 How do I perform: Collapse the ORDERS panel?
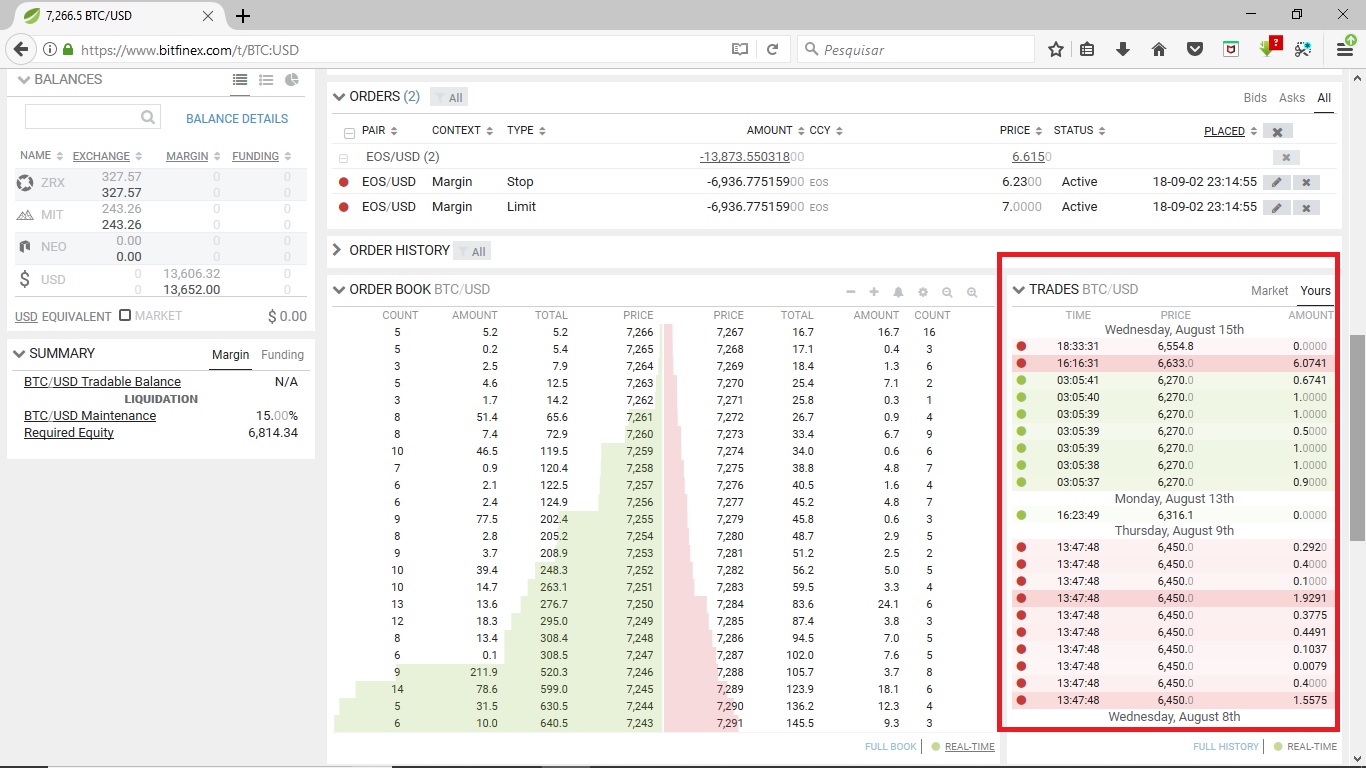click(x=339, y=97)
